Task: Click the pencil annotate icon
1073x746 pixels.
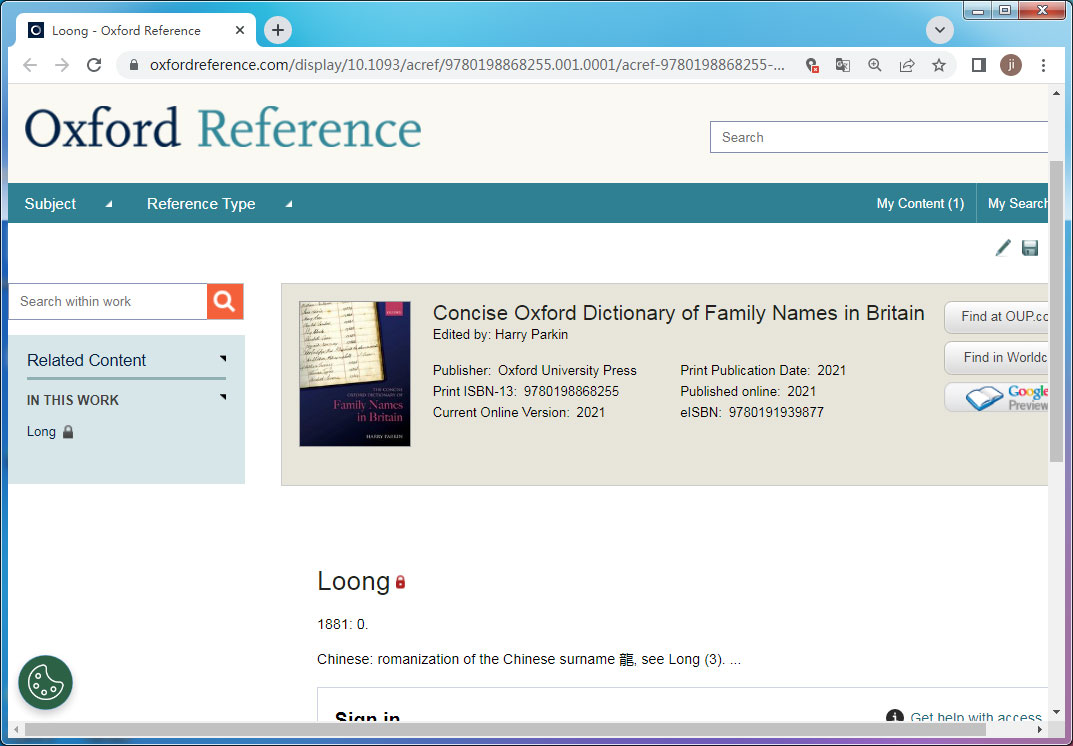Action: (1003, 248)
